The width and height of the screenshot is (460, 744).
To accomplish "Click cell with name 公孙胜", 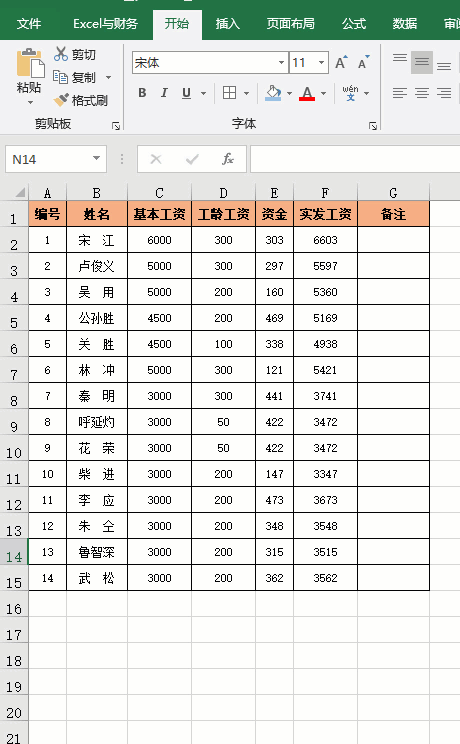I will pos(97,318).
